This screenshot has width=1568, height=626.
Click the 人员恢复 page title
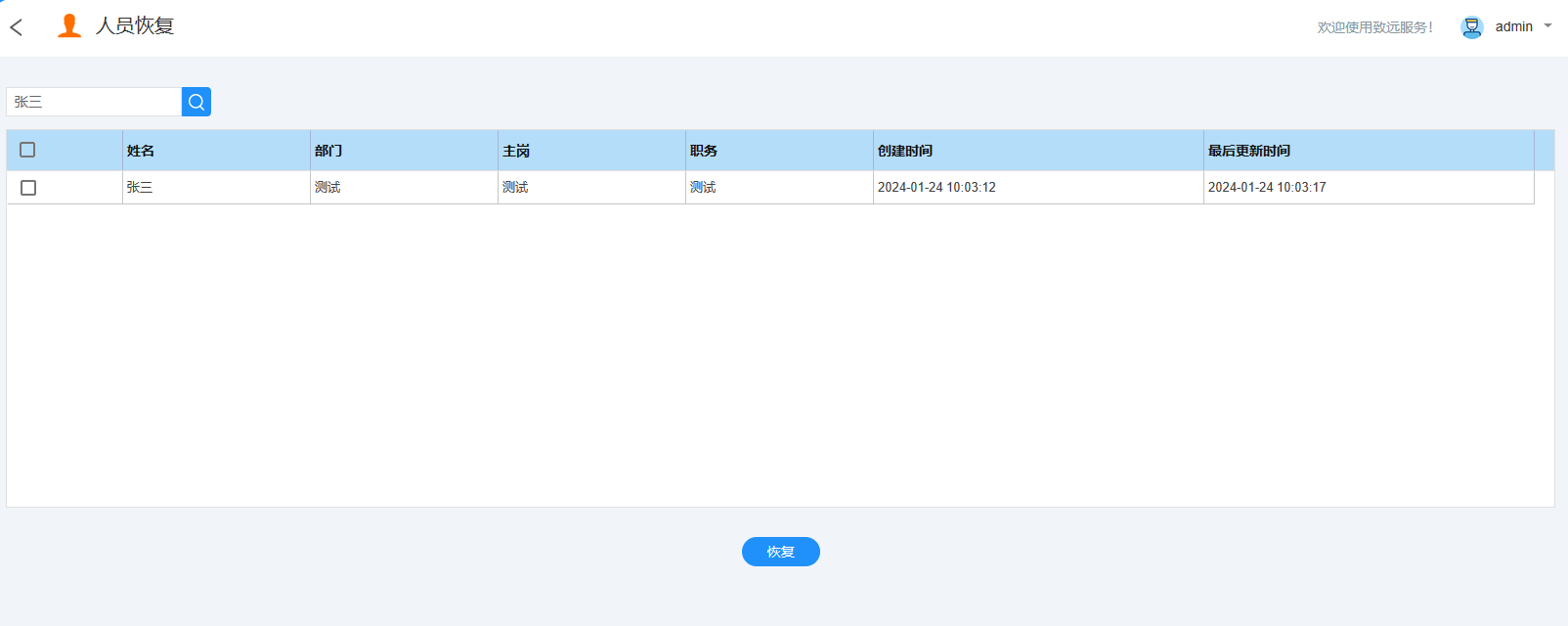pyautogui.click(x=135, y=25)
